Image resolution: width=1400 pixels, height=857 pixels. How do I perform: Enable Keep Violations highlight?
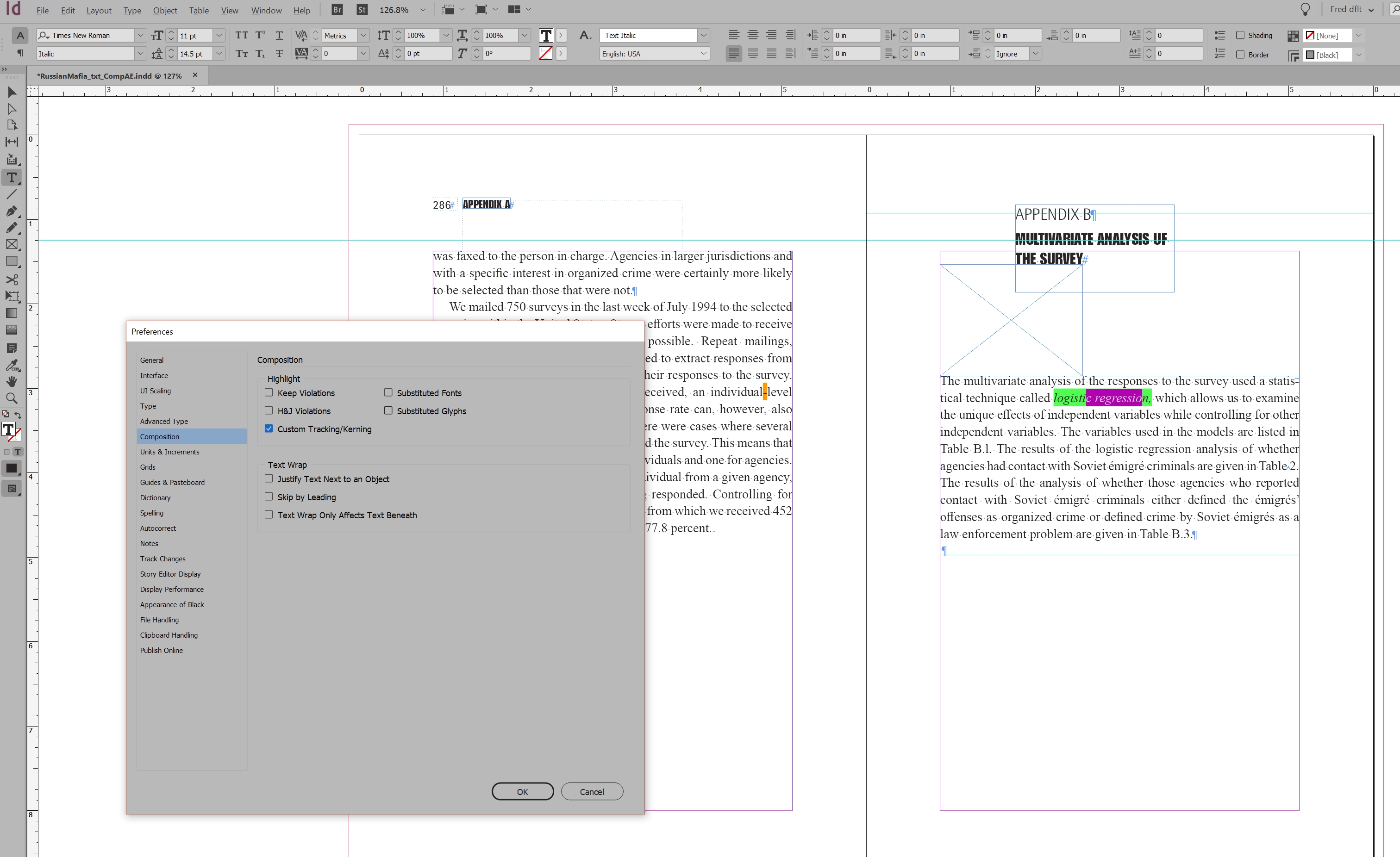[x=269, y=392]
